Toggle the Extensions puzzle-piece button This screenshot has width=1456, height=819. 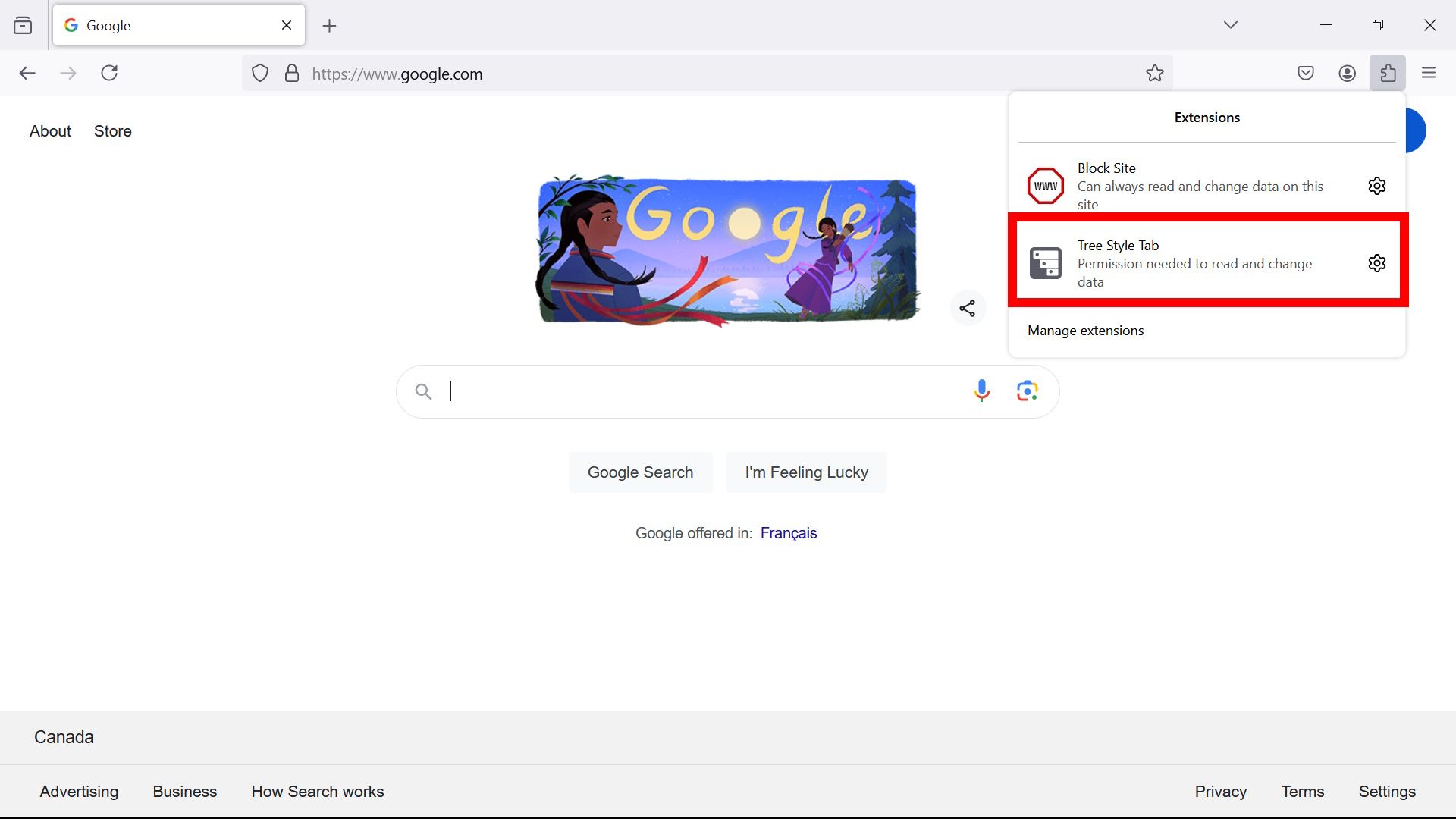1388,73
